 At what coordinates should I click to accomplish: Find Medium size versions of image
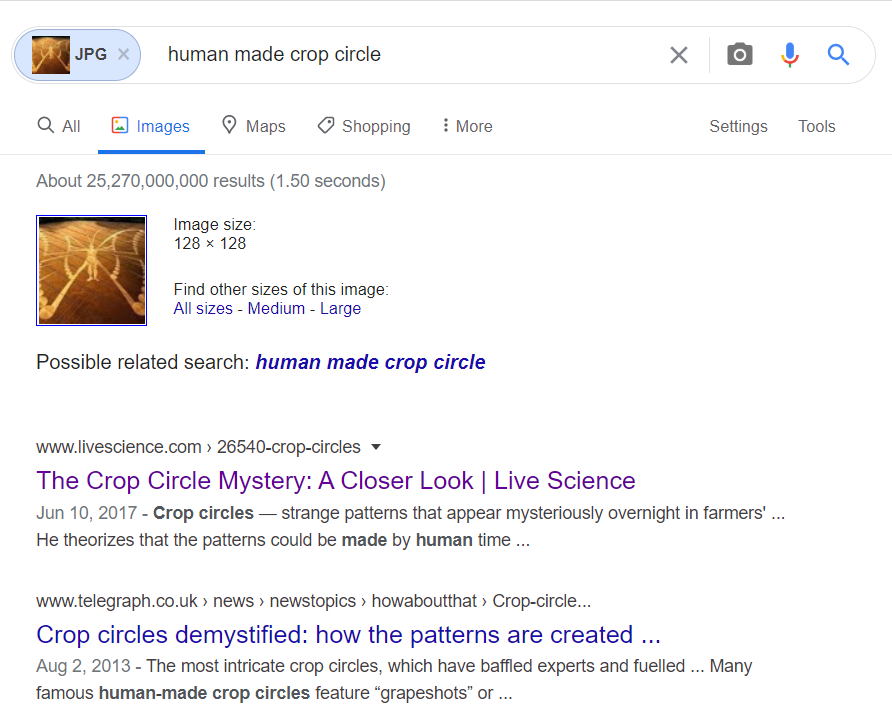(276, 308)
